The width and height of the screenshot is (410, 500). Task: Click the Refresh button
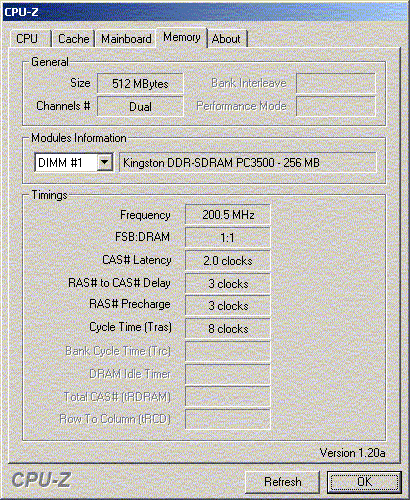click(x=282, y=482)
